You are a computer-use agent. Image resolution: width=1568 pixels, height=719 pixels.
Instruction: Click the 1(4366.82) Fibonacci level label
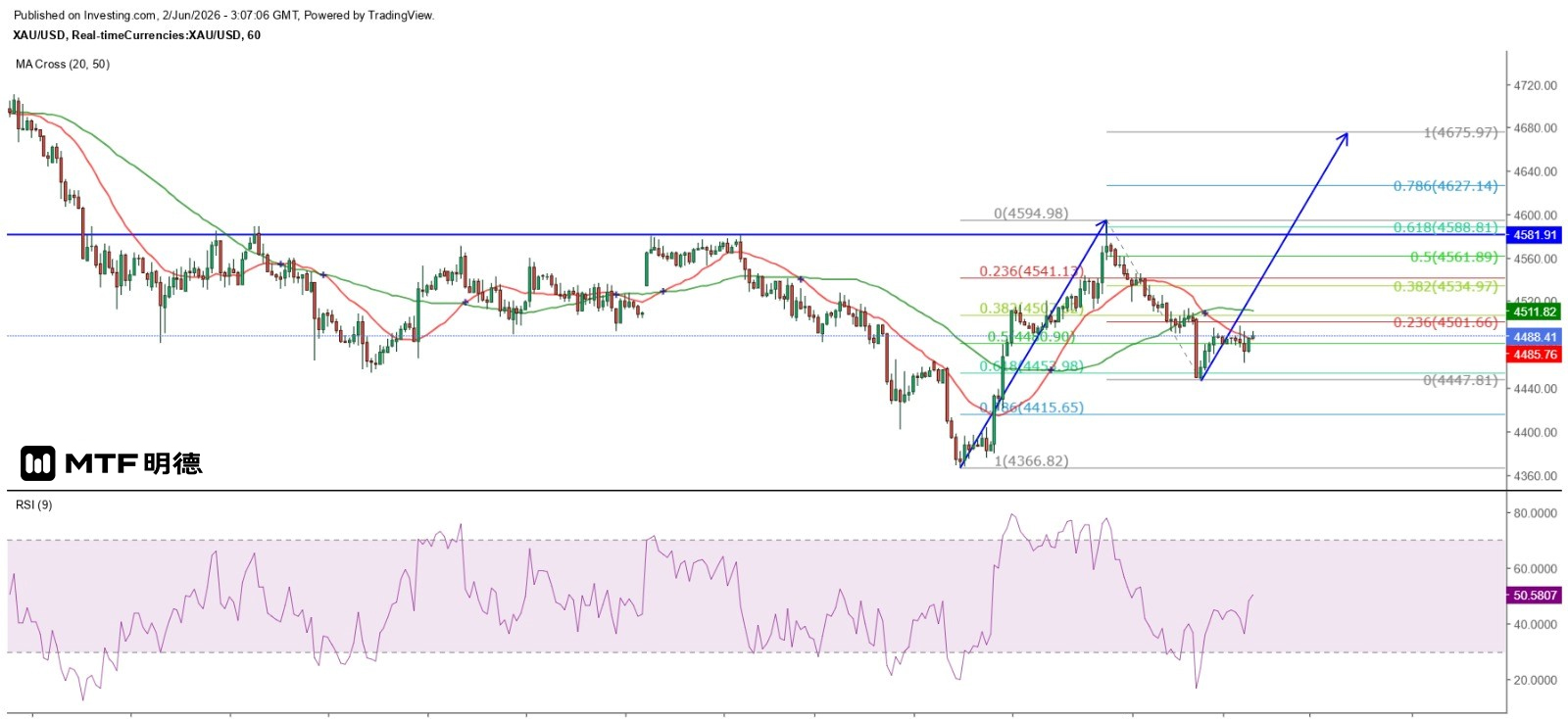coord(1031,461)
